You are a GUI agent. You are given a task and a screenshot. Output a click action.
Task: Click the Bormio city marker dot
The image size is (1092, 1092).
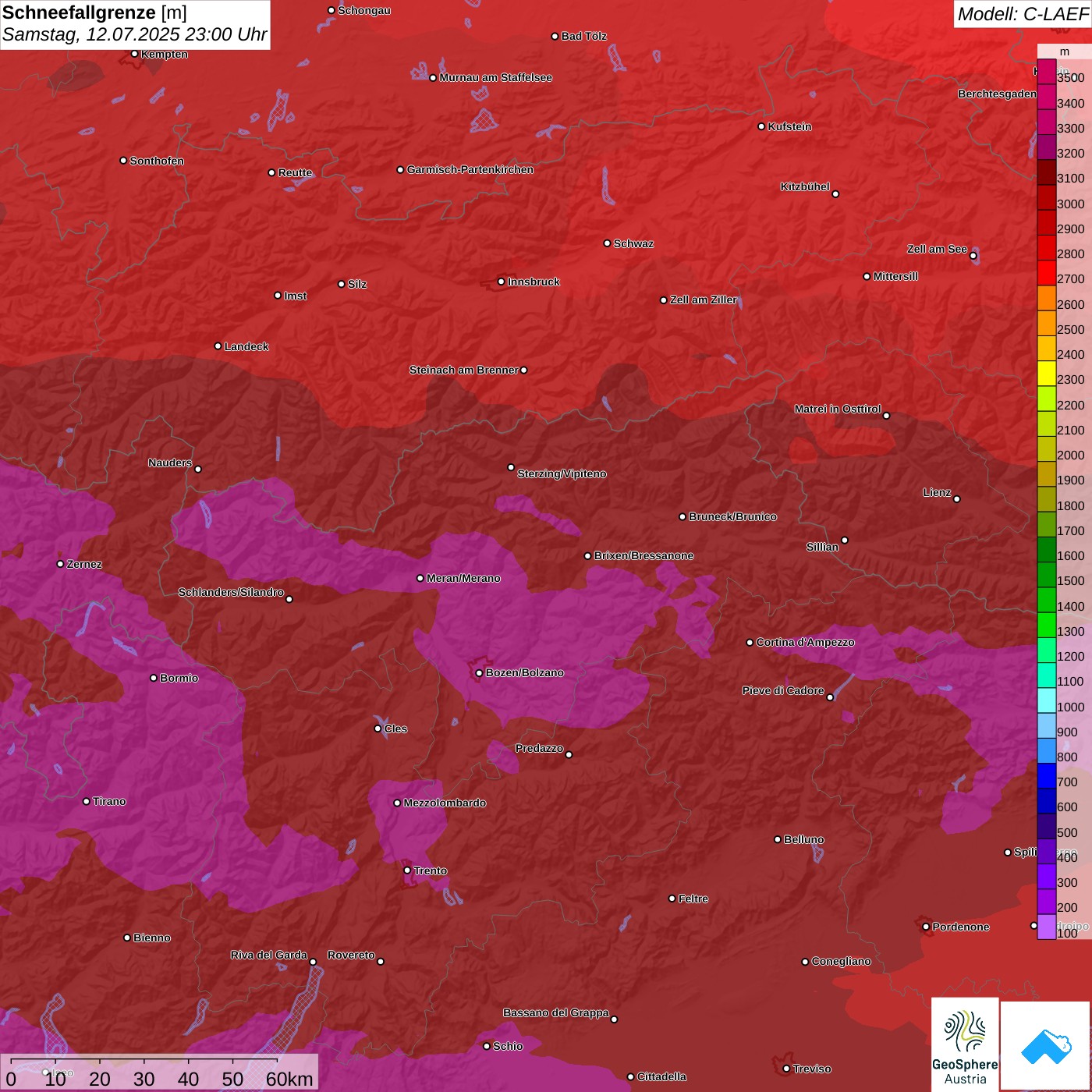(x=154, y=678)
